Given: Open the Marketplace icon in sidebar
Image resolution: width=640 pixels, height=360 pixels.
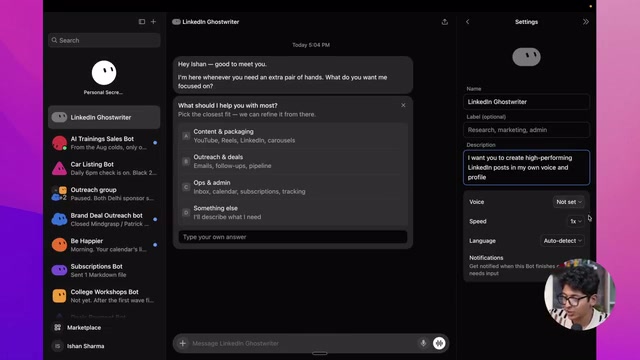Looking at the screenshot, I should point(58,327).
